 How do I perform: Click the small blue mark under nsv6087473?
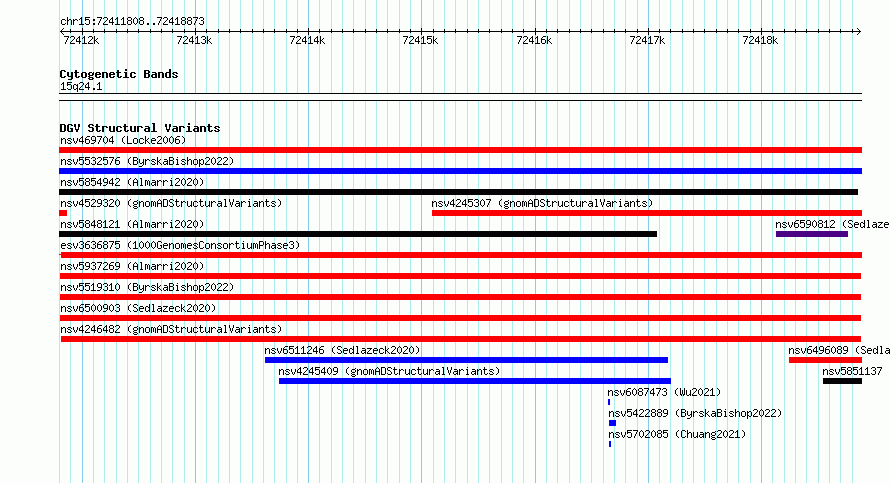point(609,402)
